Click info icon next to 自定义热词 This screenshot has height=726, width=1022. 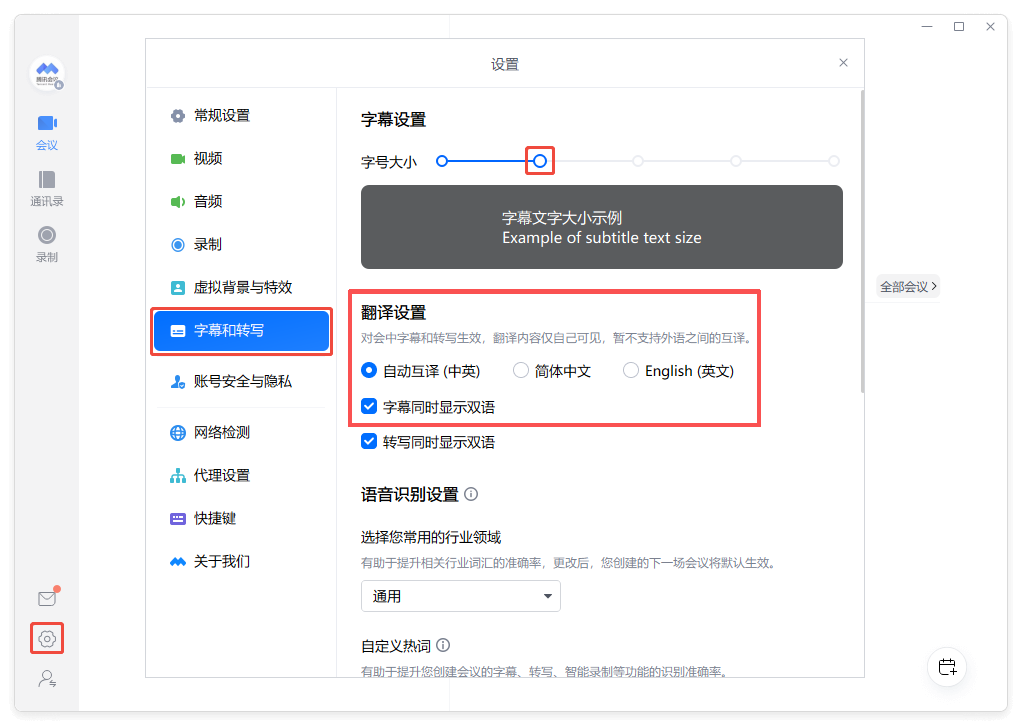click(443, 645)
